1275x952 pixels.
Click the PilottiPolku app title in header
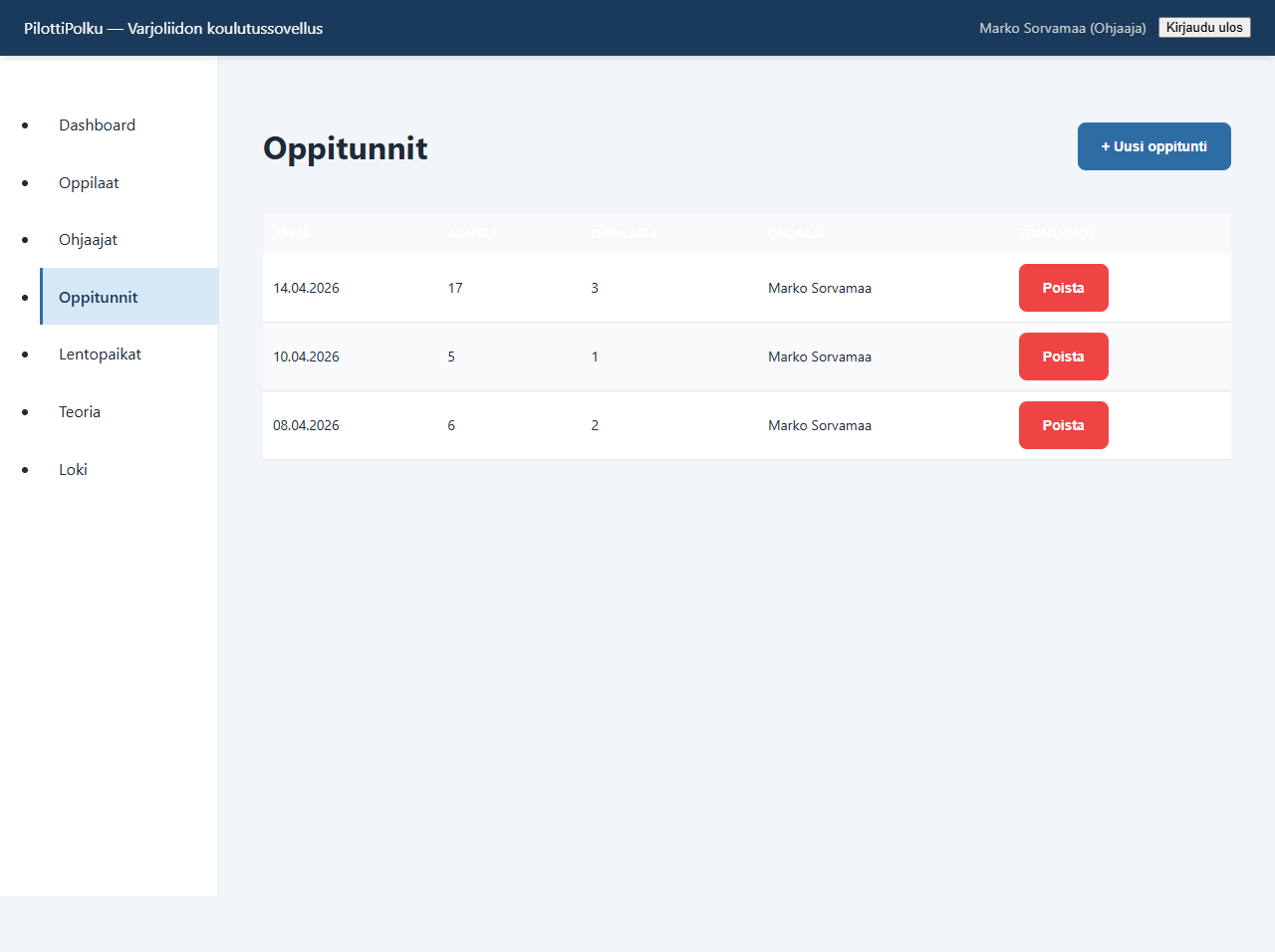coord(173,28)
